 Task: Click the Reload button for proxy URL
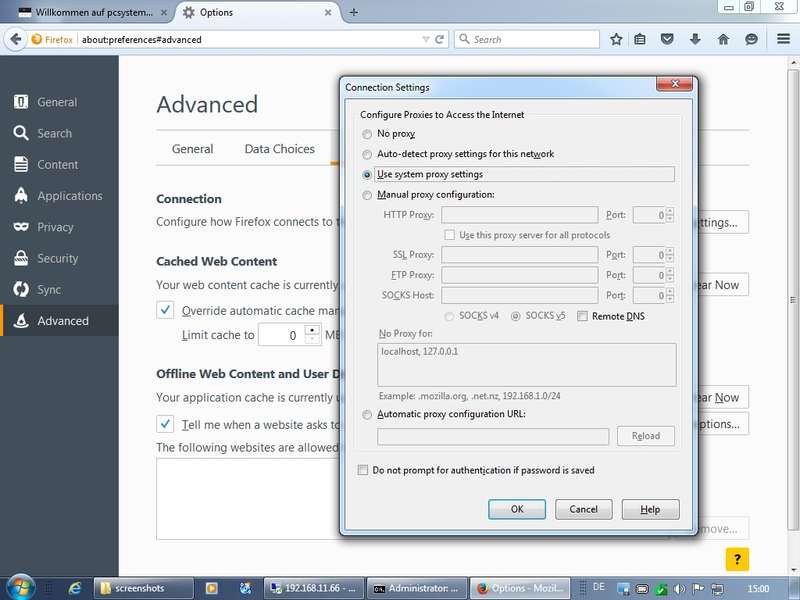[x=646, y=436]
